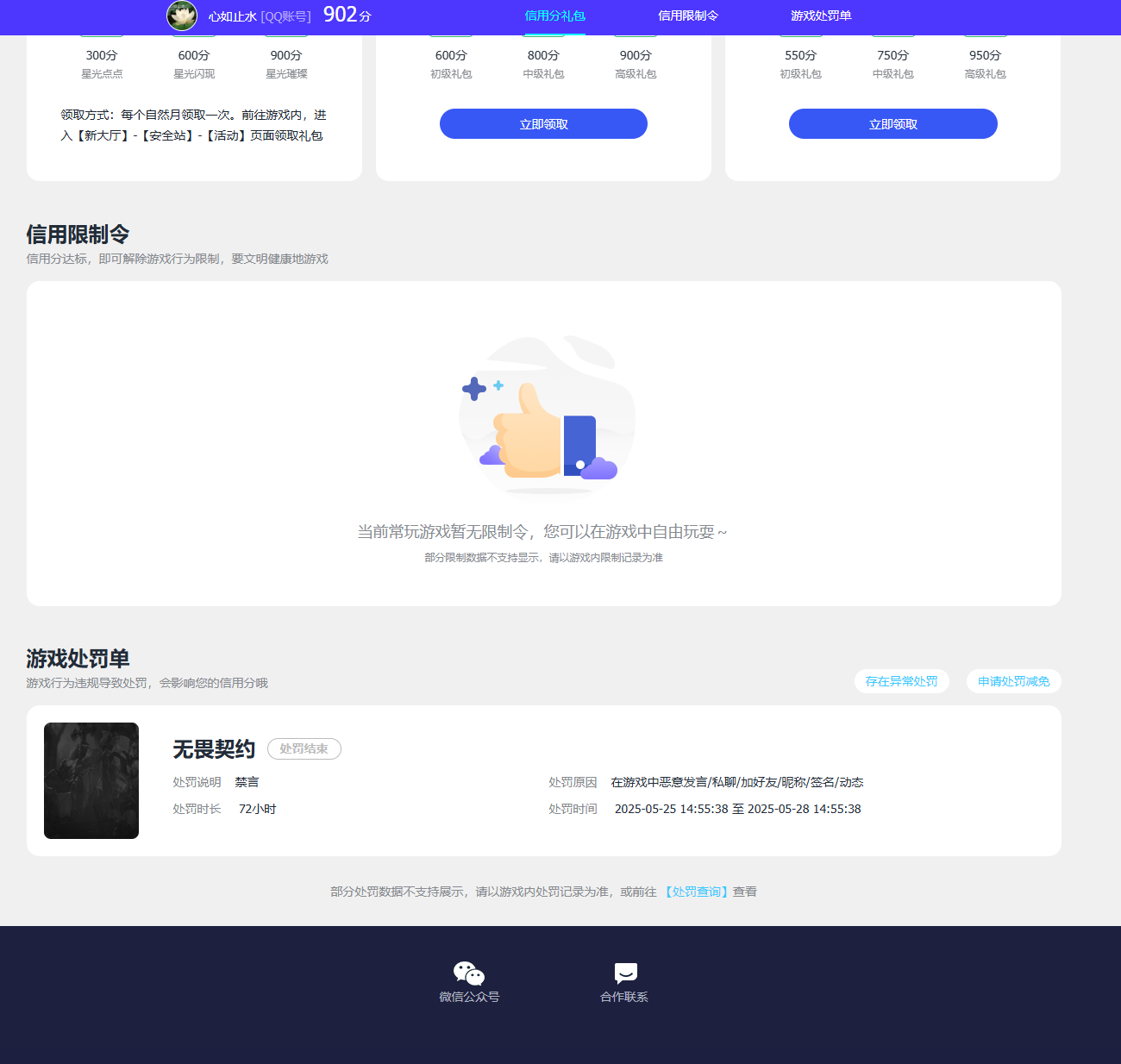Select the 600分 星光闪现 tier
Screen dimensions: 1121x1064
pos(194,63)
